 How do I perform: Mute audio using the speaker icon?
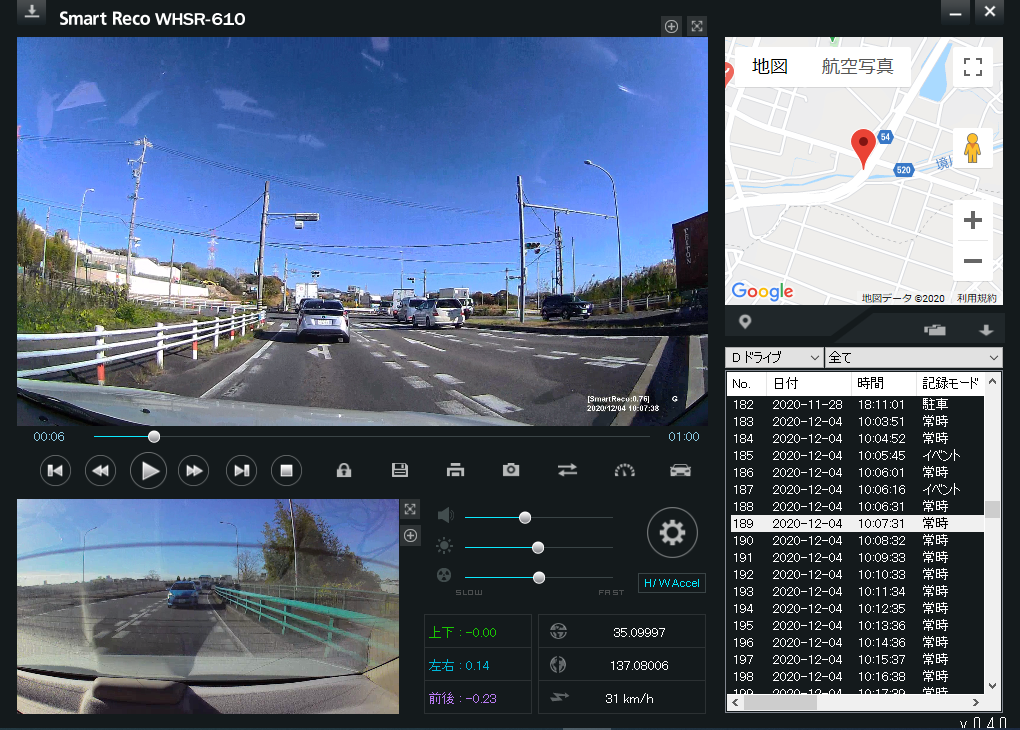coord(445,516)
